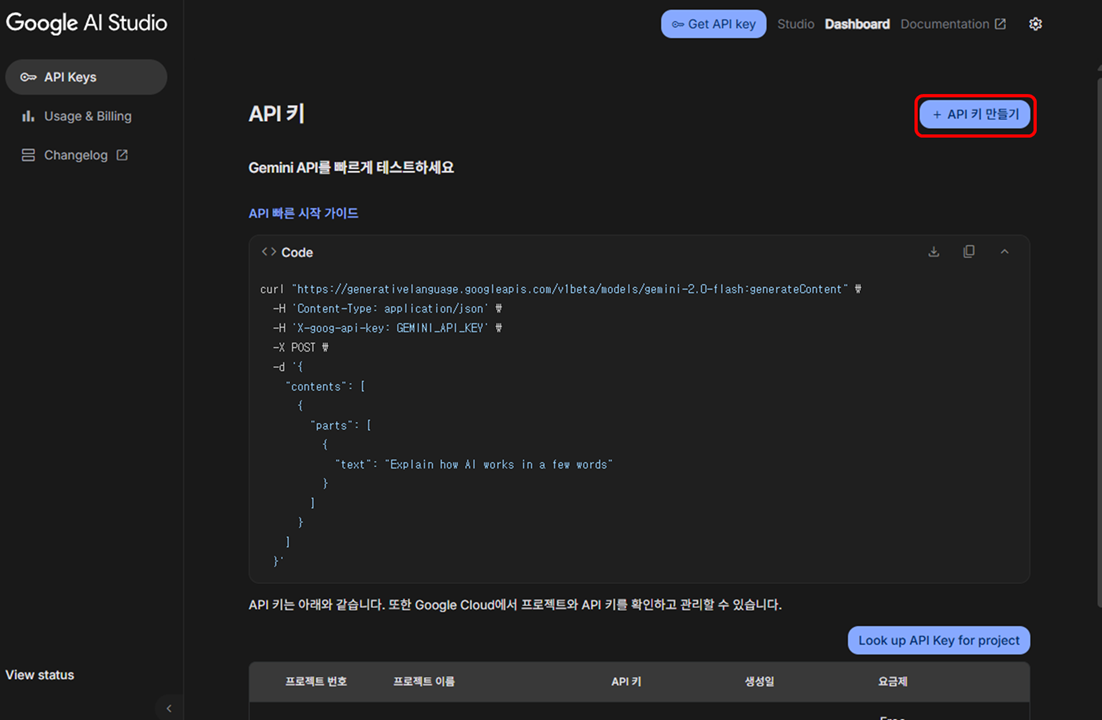Click the Get API key button
The image size is (1102, 720).
tap(713, 24)
